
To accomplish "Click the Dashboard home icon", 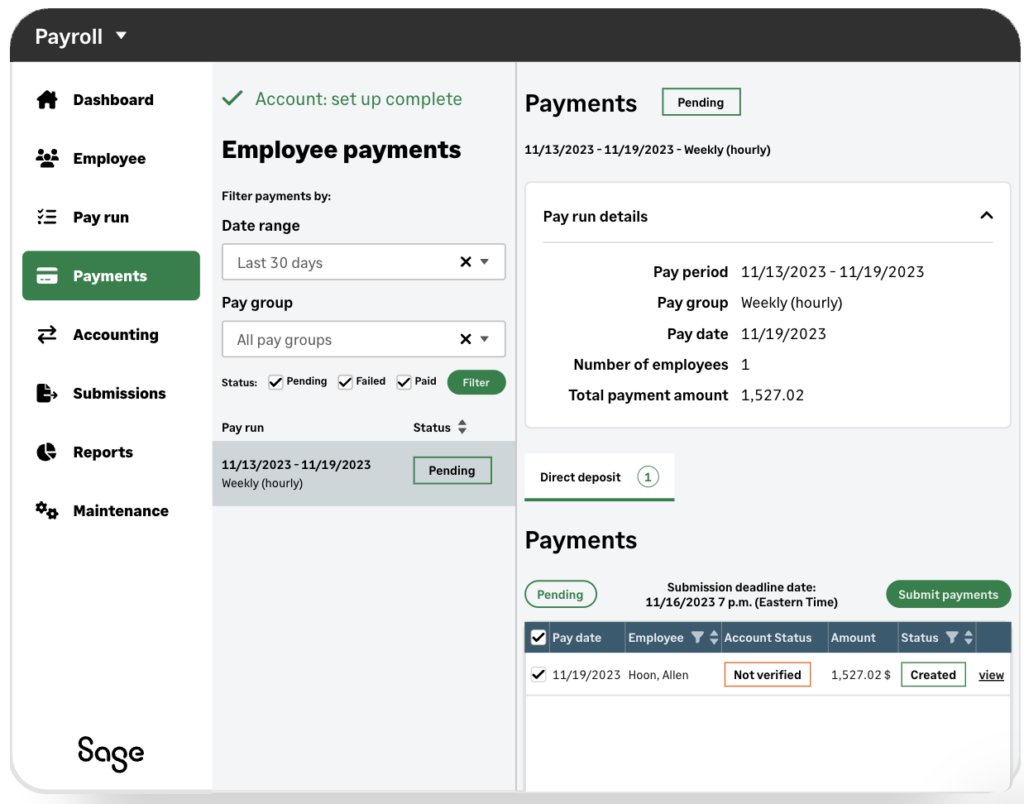I will [x=47, y=100].
